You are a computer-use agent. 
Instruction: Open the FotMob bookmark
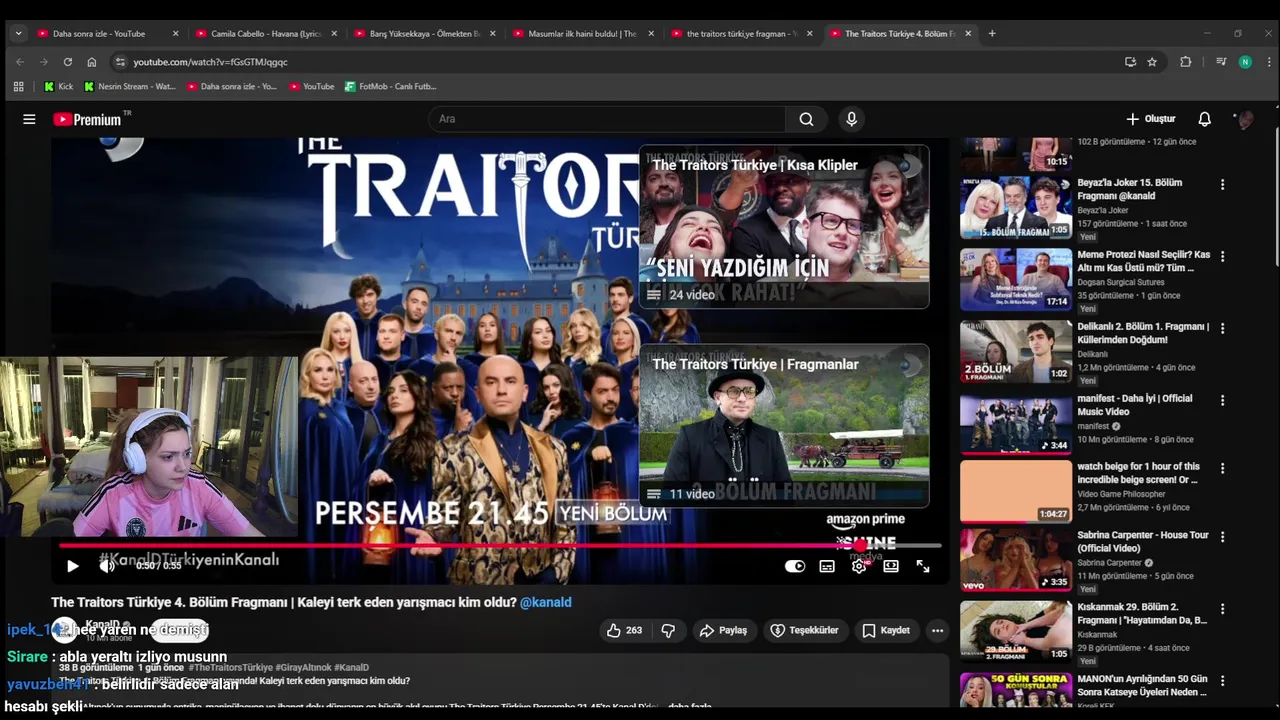(x=391, y=86)
